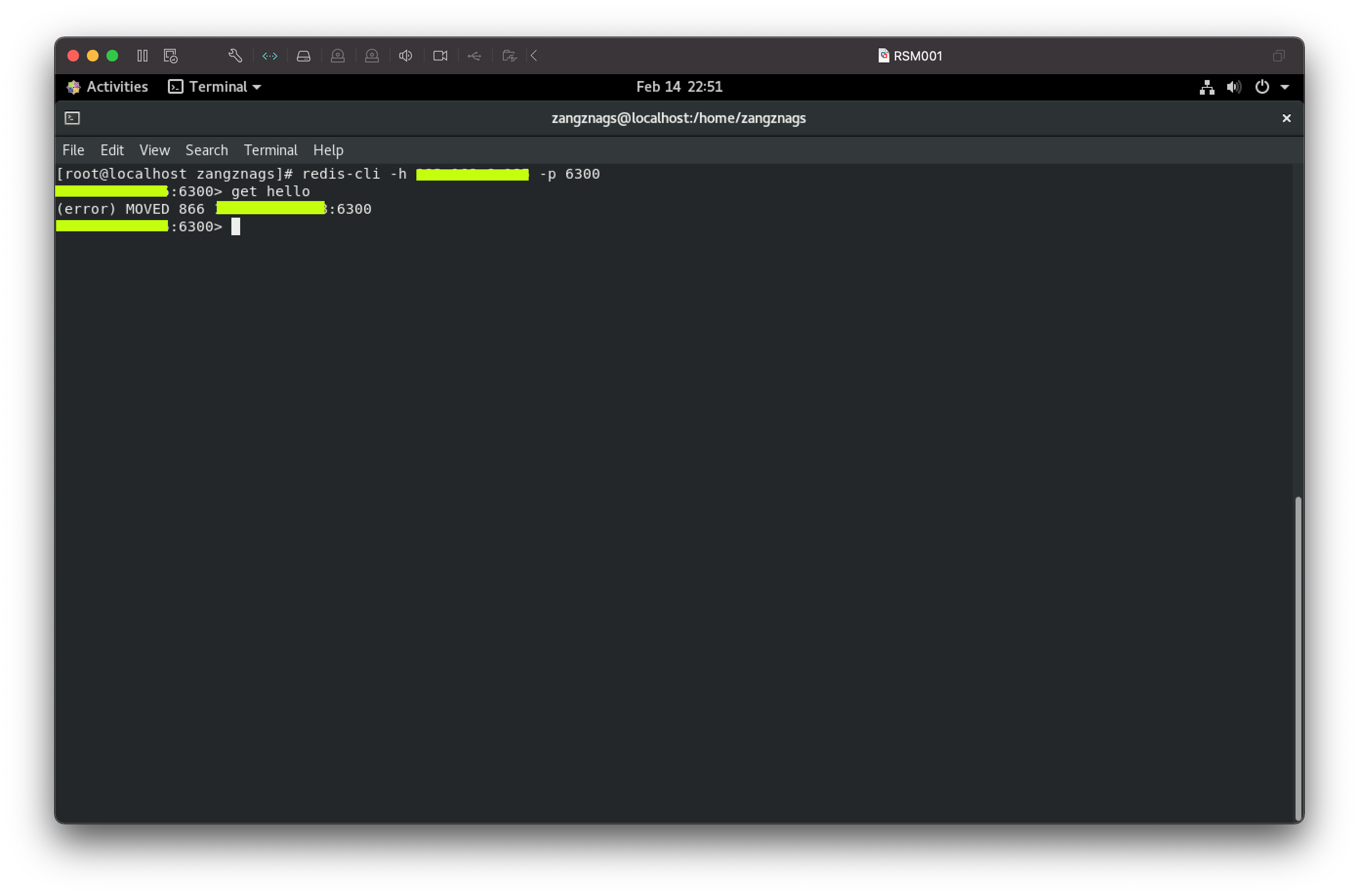Click the USB devices icon
Image resolution: width=1359 pixels, height=896 pixels.
(474, 56)
